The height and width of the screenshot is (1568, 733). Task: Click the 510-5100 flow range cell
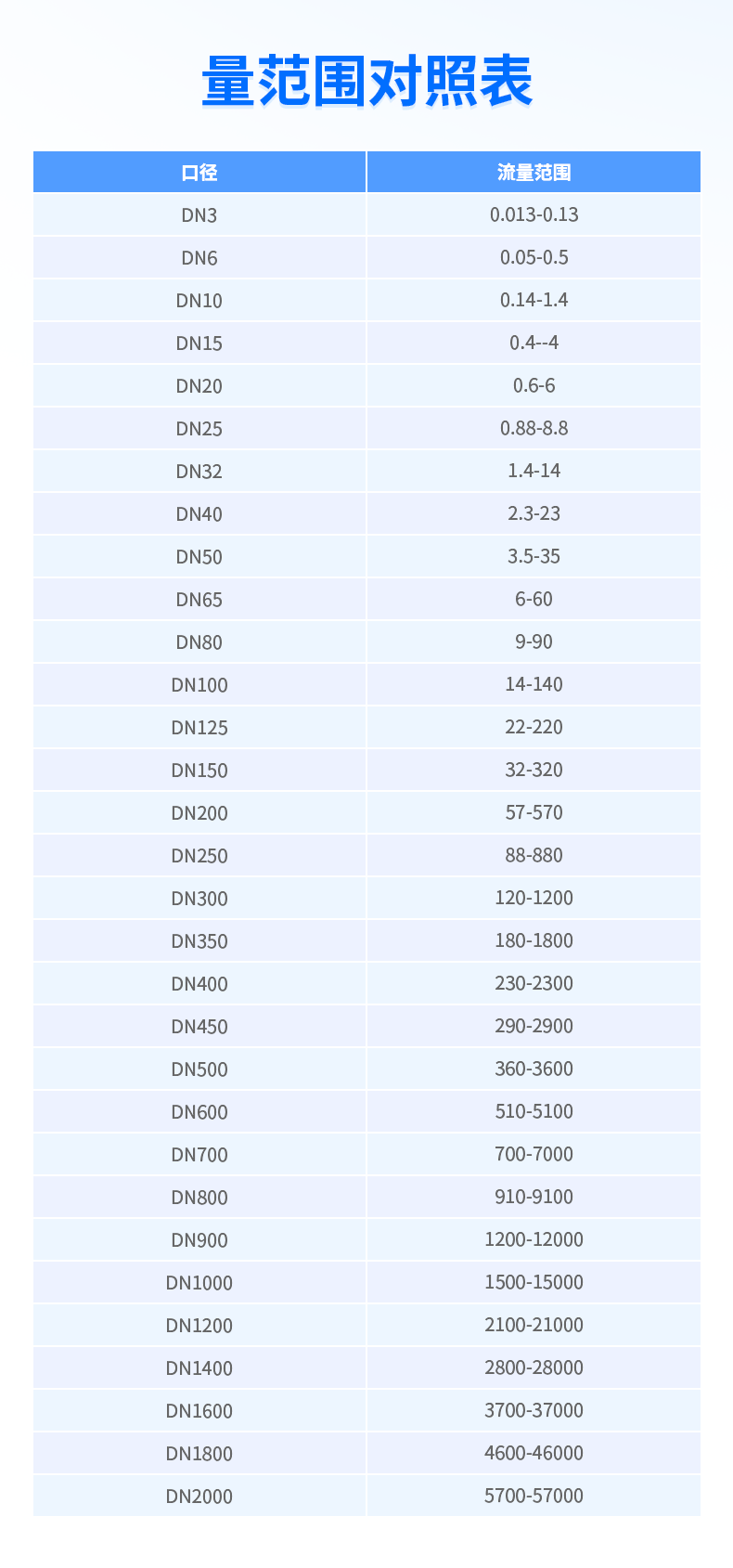[534, 1111]
